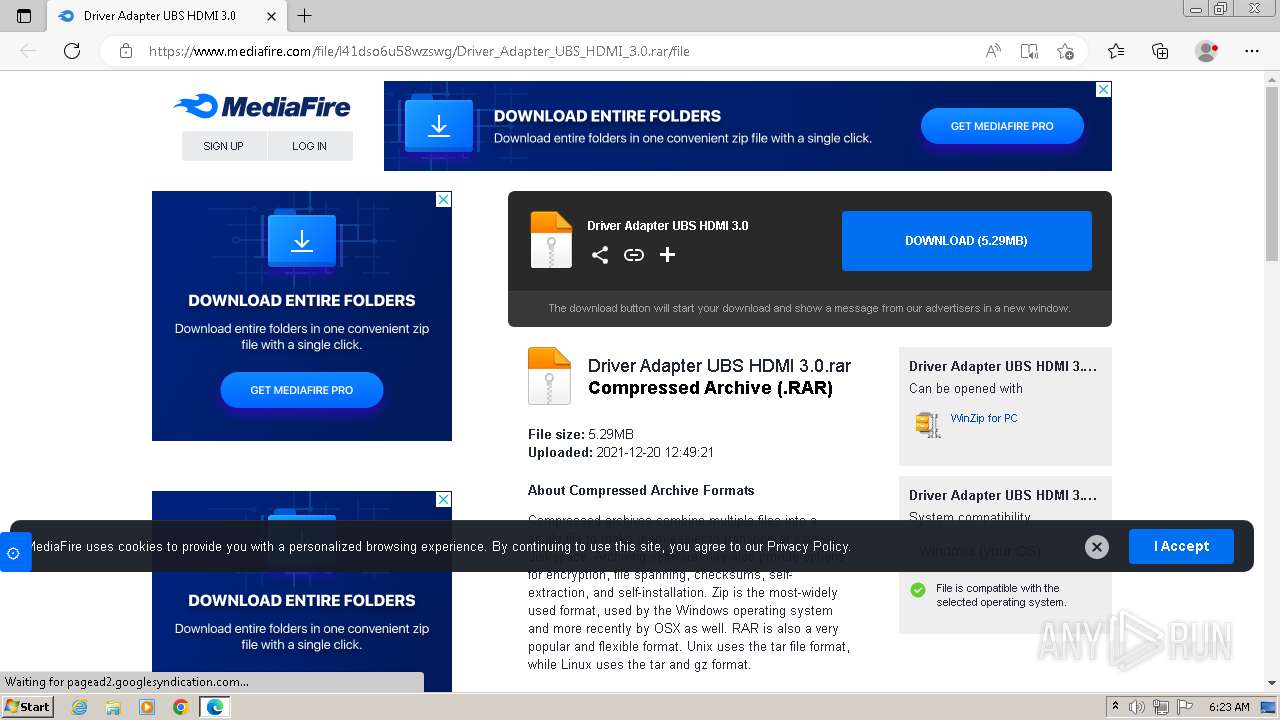Click the 6:23 AM system clock
This screenshot has width=1280, height=720.
(x=1229, y=707)
